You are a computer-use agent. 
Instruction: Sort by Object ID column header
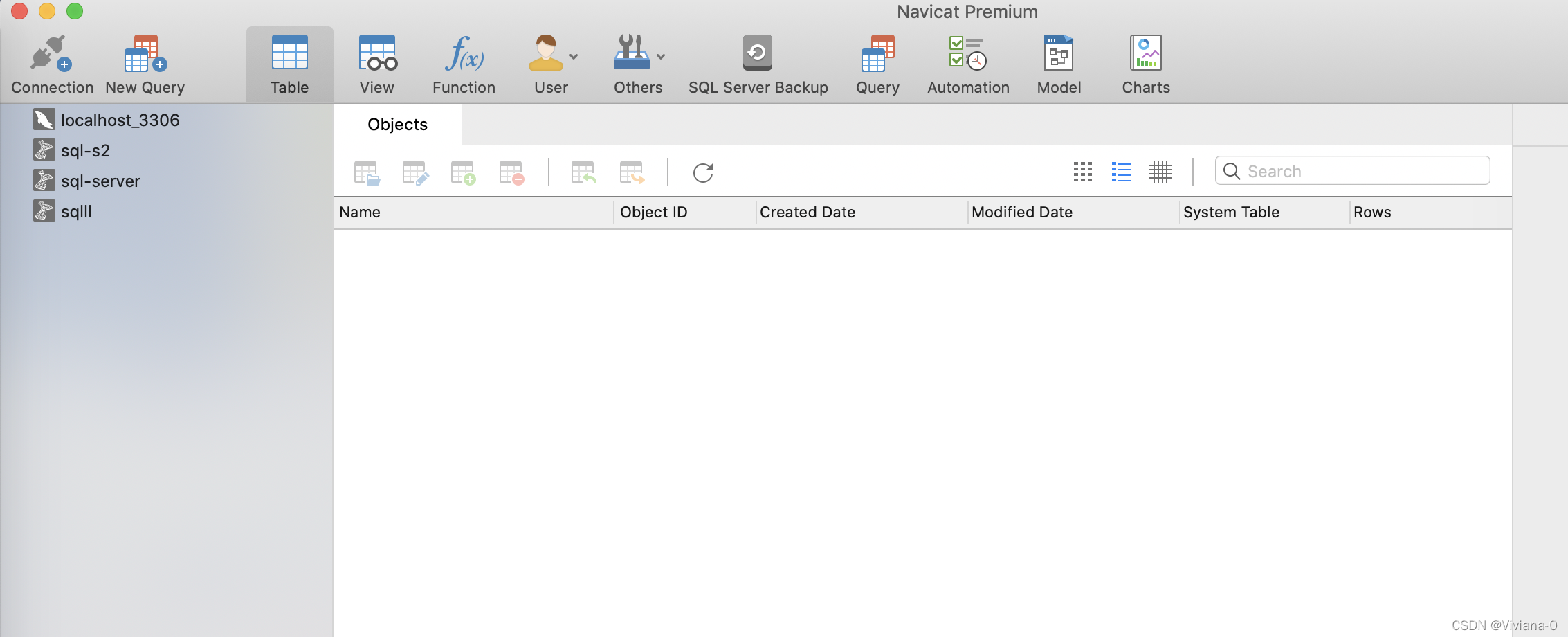(x=685, y=213)
